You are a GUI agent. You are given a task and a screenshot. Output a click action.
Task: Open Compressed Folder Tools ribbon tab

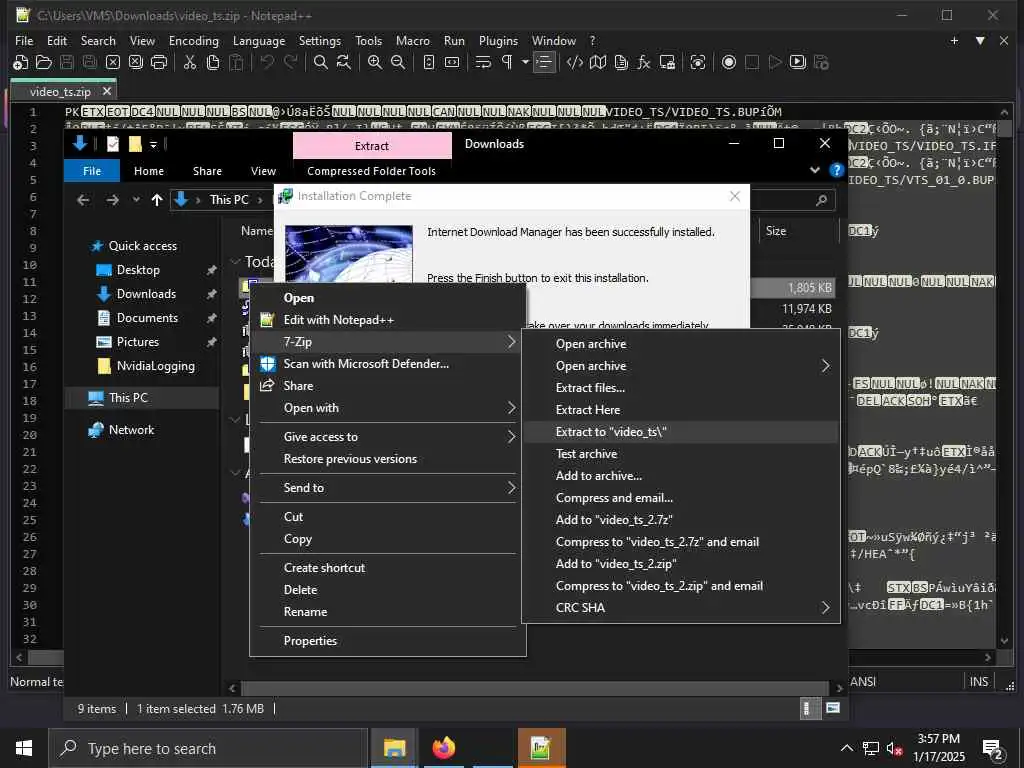coord(372,170)
